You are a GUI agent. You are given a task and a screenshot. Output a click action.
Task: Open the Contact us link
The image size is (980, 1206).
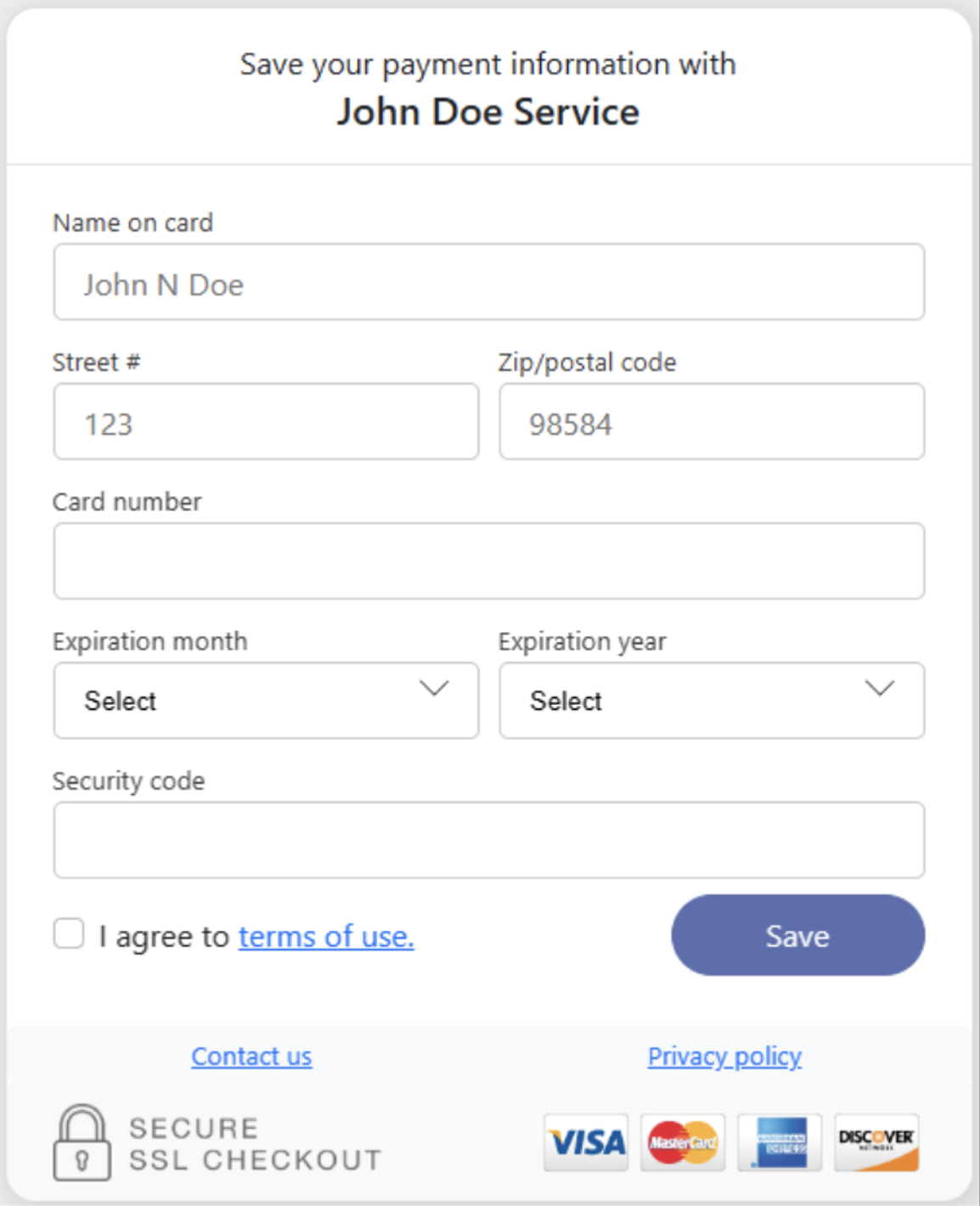[251, 1057]
